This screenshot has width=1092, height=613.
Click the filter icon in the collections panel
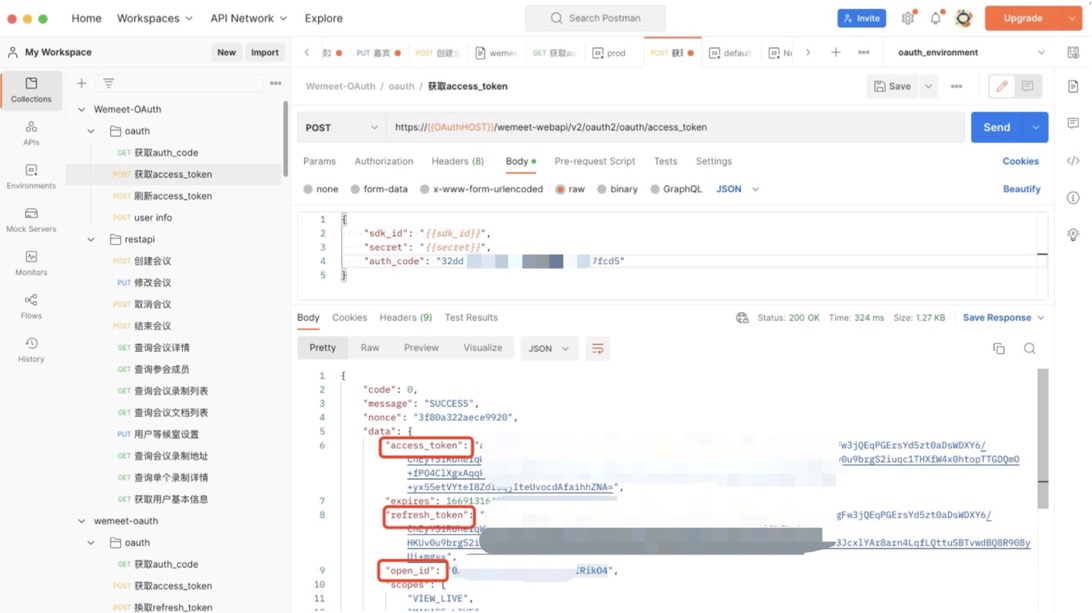(109, 84)
